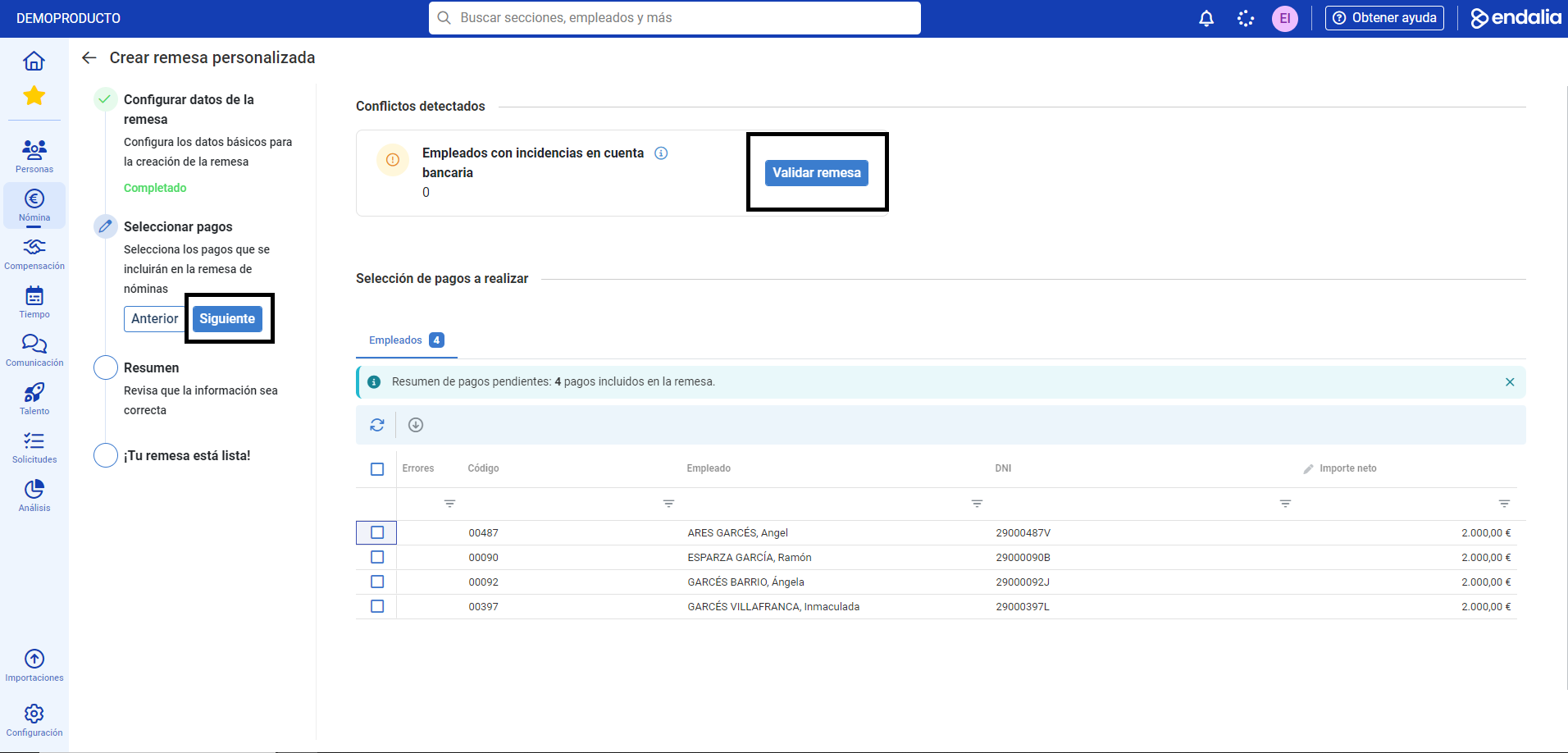
Task: Open the Código column filter
Action: pyautogui.click(x=668, y=504)
